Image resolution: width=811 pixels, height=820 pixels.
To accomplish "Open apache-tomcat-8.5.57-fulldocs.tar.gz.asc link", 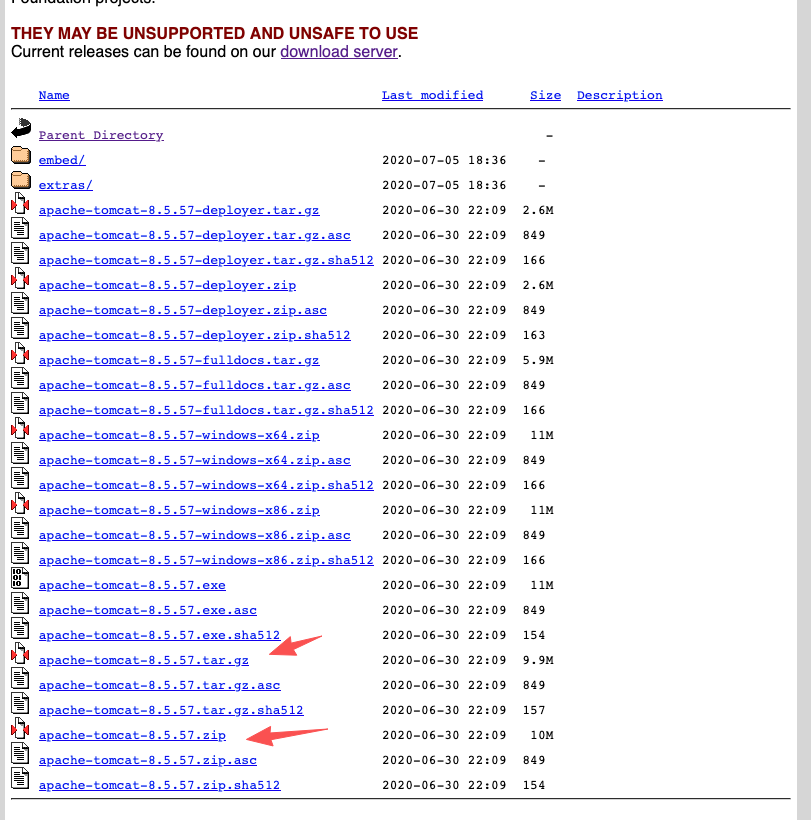I will 195,385.
